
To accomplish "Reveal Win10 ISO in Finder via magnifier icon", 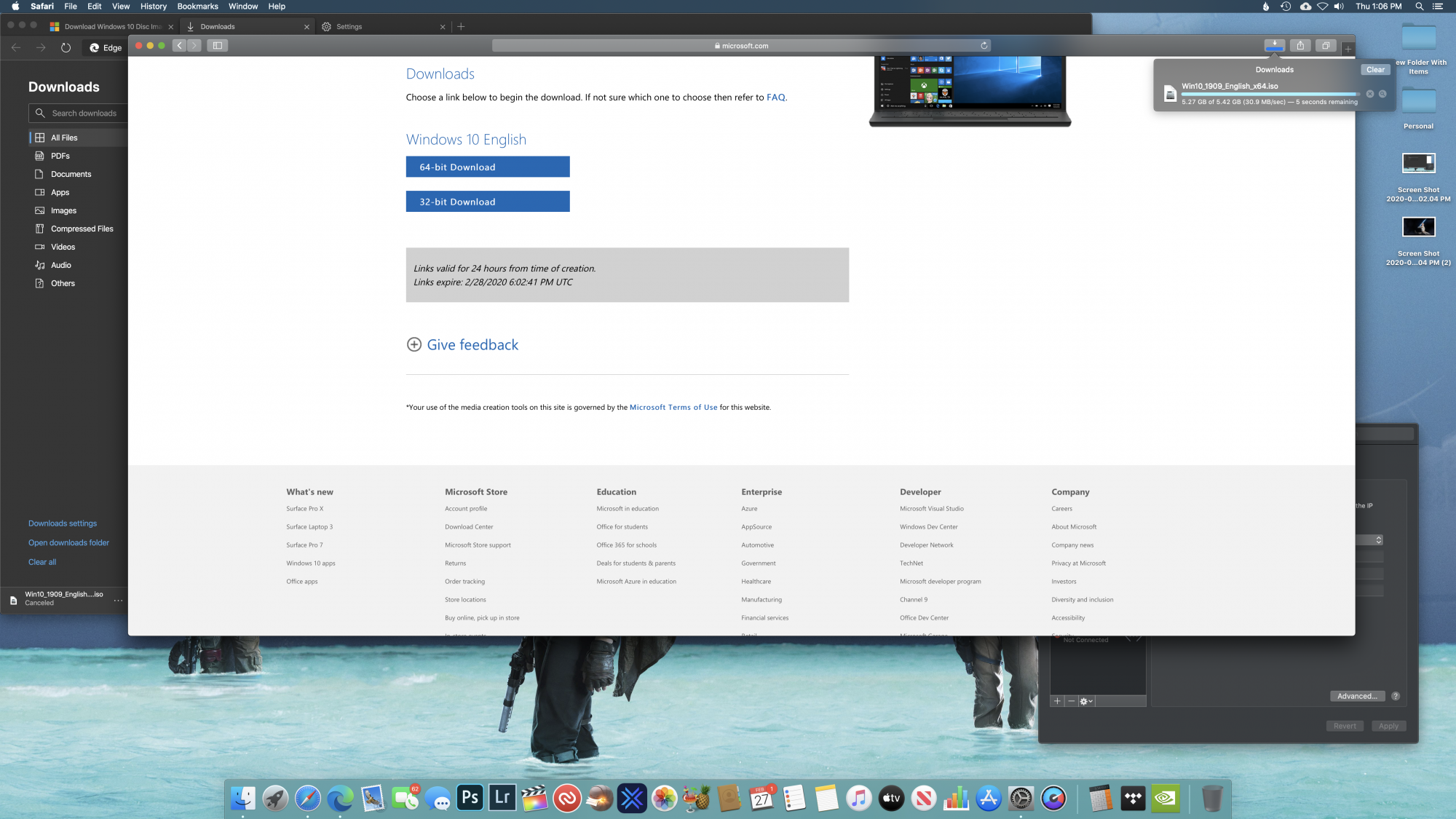I will (1382, 94).
